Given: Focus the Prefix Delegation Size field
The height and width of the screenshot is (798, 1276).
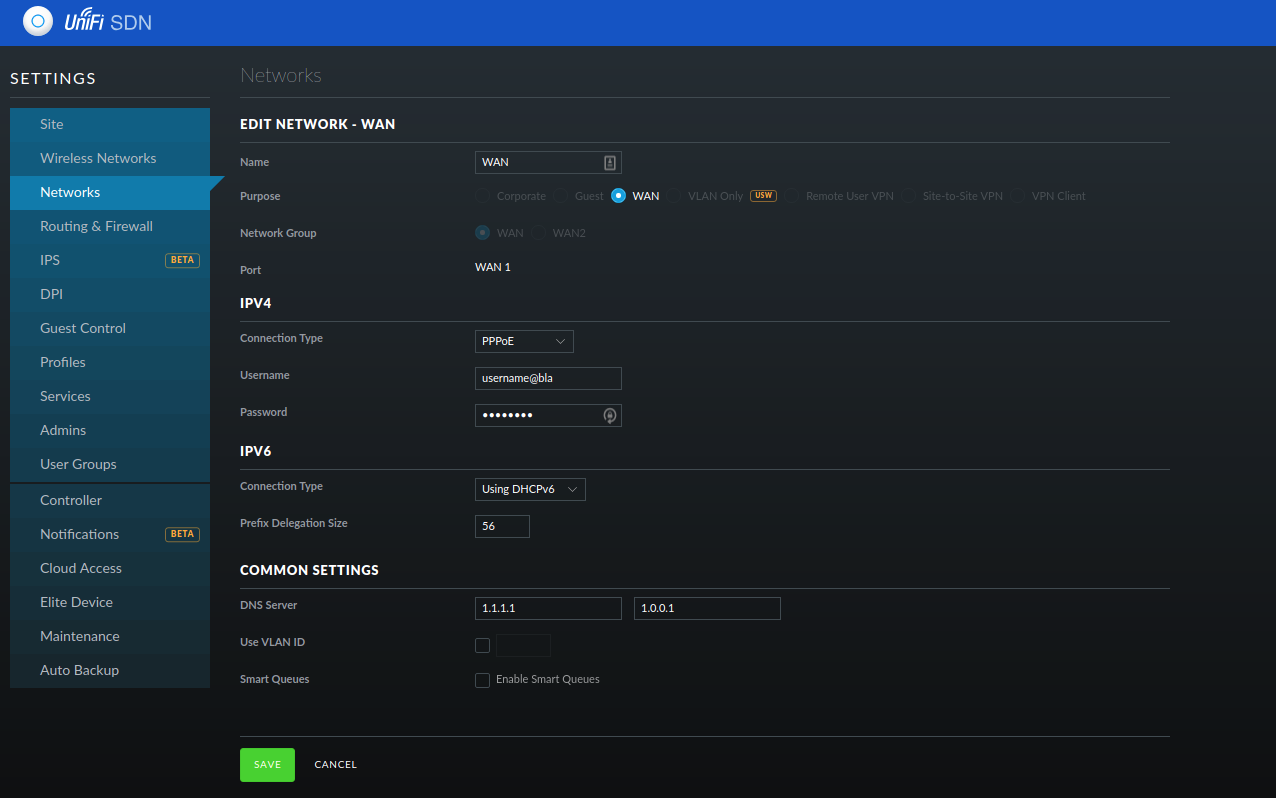Looking at the screenshot, I should point(502,526).
